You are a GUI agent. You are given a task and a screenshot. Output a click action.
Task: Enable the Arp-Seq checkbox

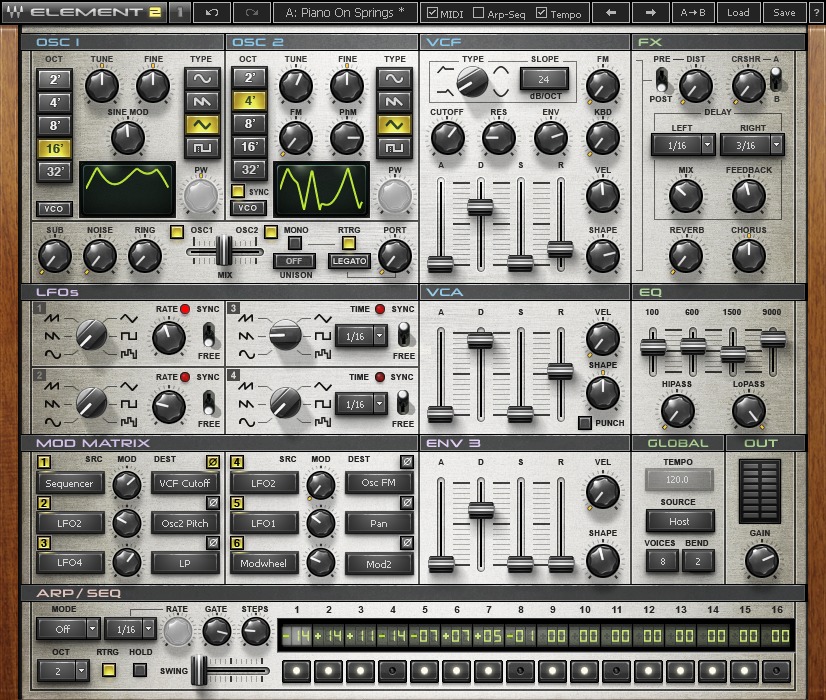tap(478, 13)
